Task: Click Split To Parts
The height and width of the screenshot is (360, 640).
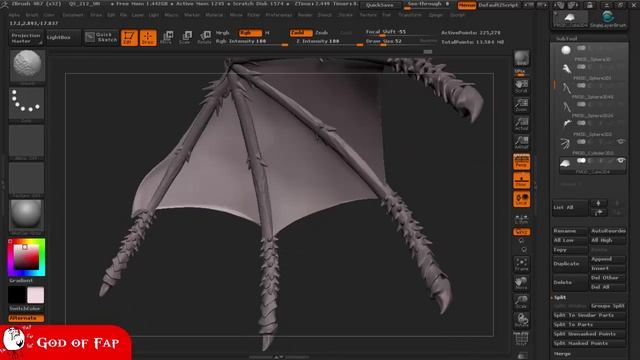Action: pyautogui.click(x=589, y=325)
